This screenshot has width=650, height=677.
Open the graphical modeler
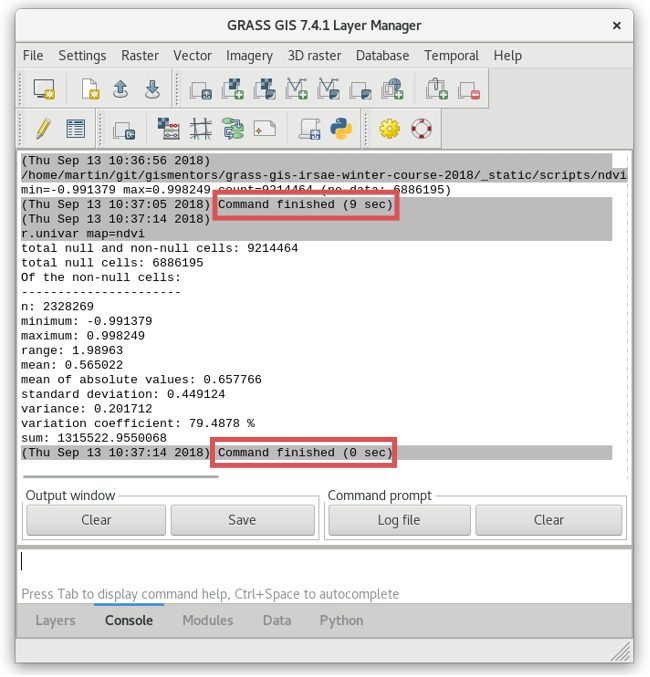point(233,129)
